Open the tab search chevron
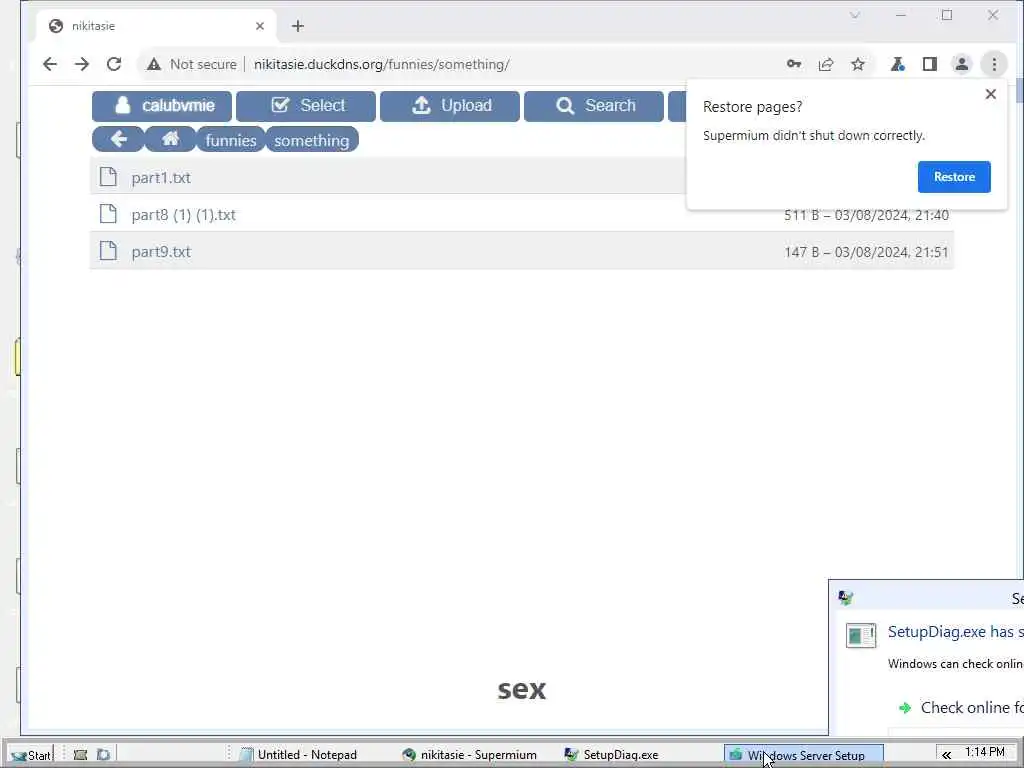 point(855,15)
